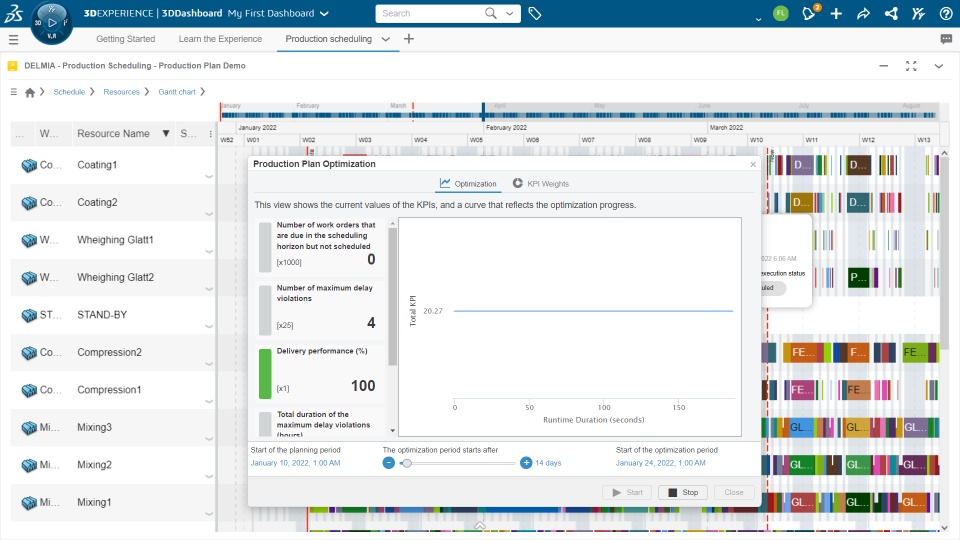960x540 pixels.
Task: Increase optimization period with plus button
Action: 526,463
